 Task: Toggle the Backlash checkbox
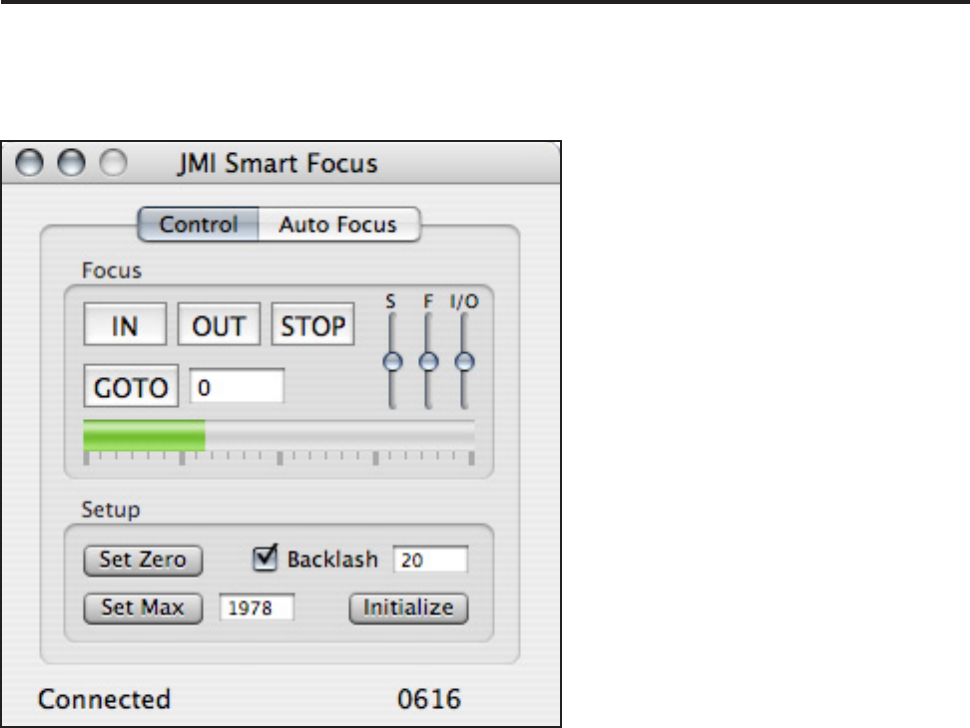click(x=265, y=559)
